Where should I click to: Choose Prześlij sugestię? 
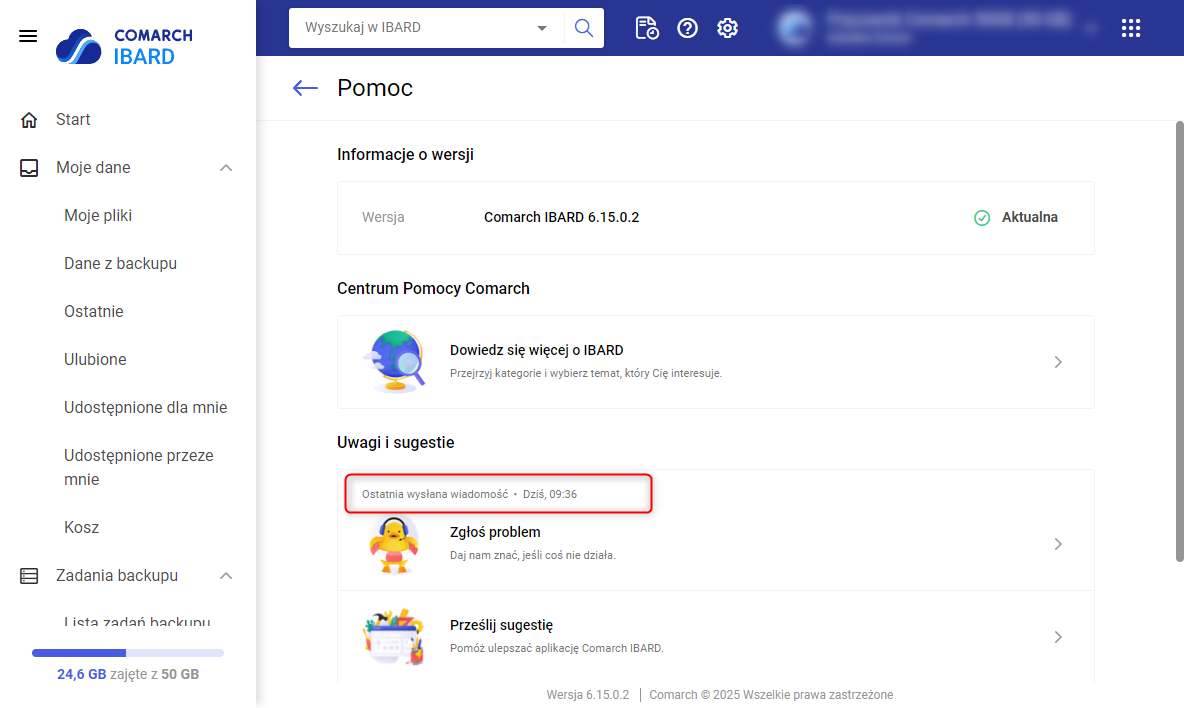pyautogui.click(x=715, y=637)
